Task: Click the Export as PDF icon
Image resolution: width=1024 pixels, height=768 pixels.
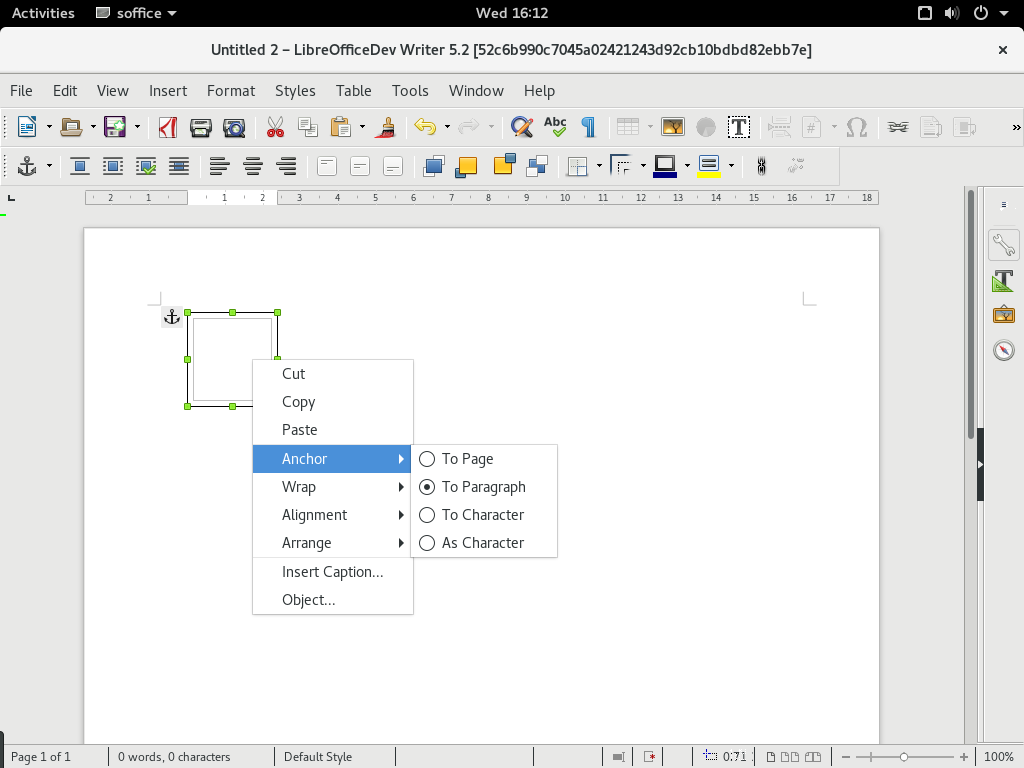Action: [168, 127]
